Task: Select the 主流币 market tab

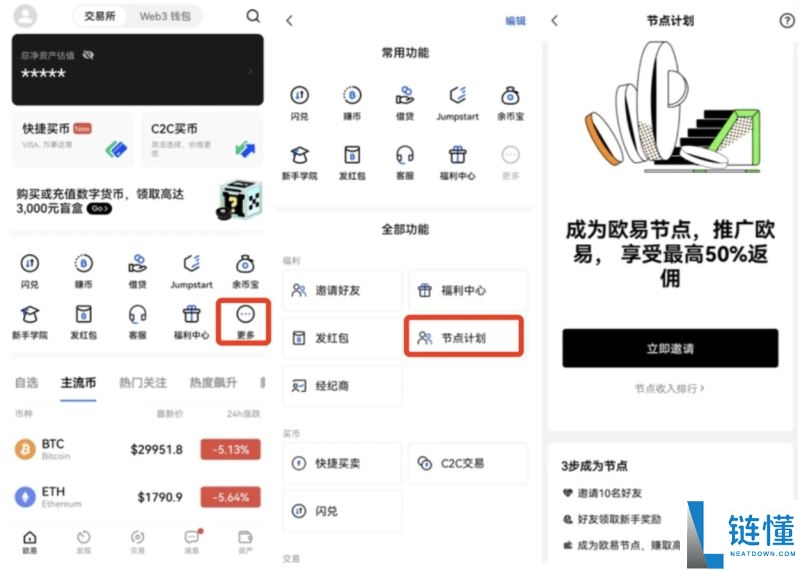Action: [x=78, y=383]
